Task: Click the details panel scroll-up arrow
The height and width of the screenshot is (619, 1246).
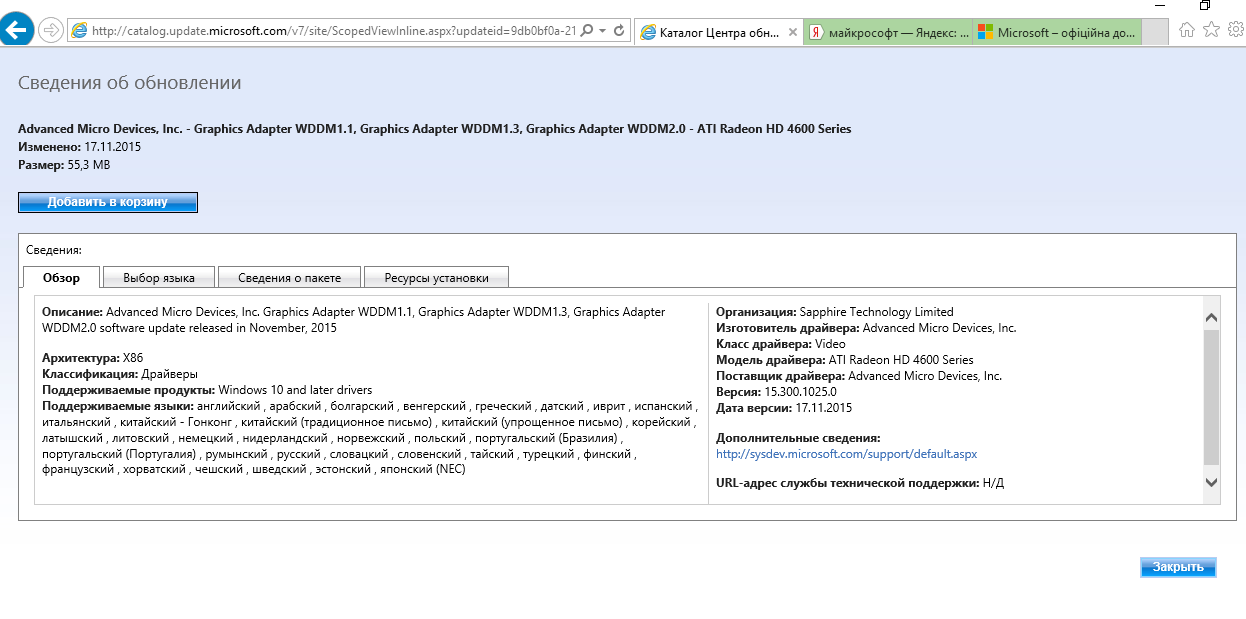Action: point(1211,318)
